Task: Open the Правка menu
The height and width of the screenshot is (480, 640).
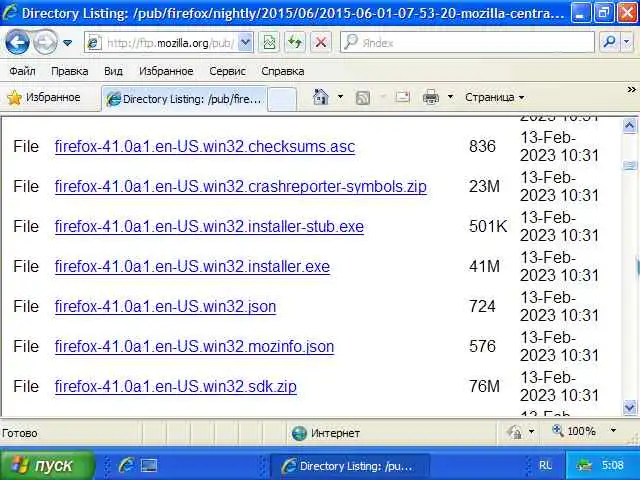Action: (x=70, y=71)
